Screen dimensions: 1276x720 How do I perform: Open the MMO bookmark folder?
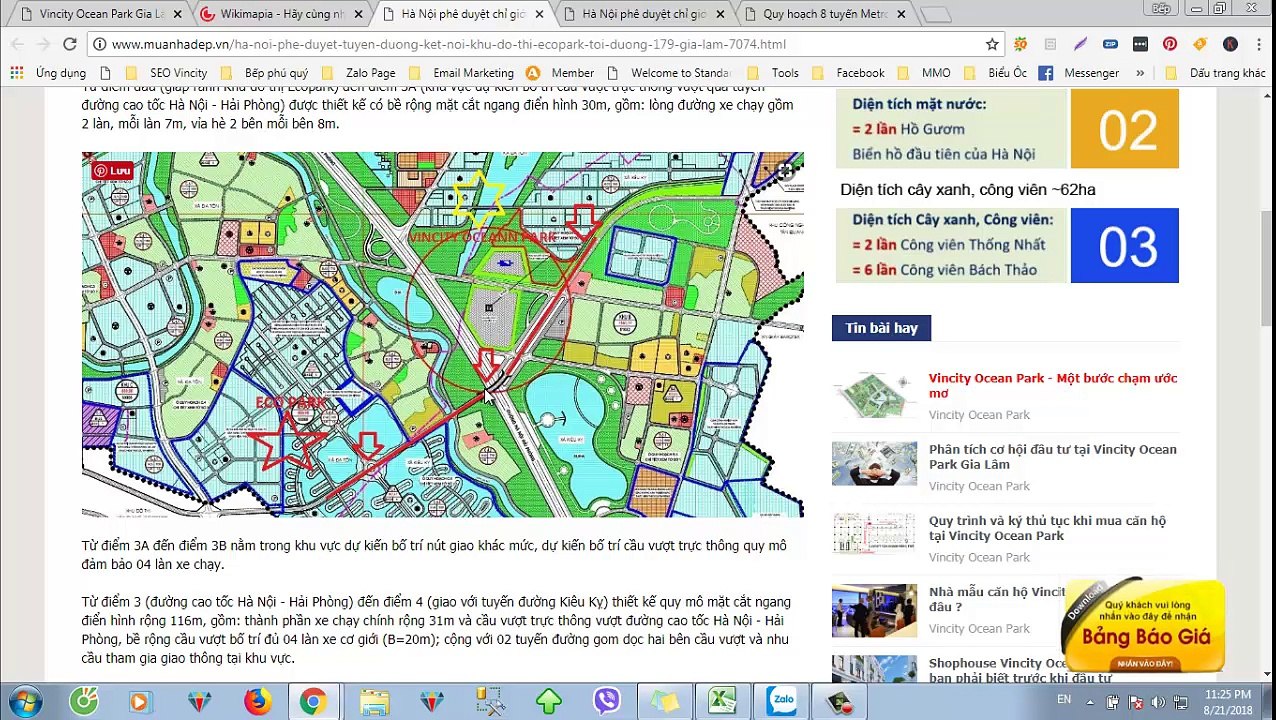tap(925, 73)
